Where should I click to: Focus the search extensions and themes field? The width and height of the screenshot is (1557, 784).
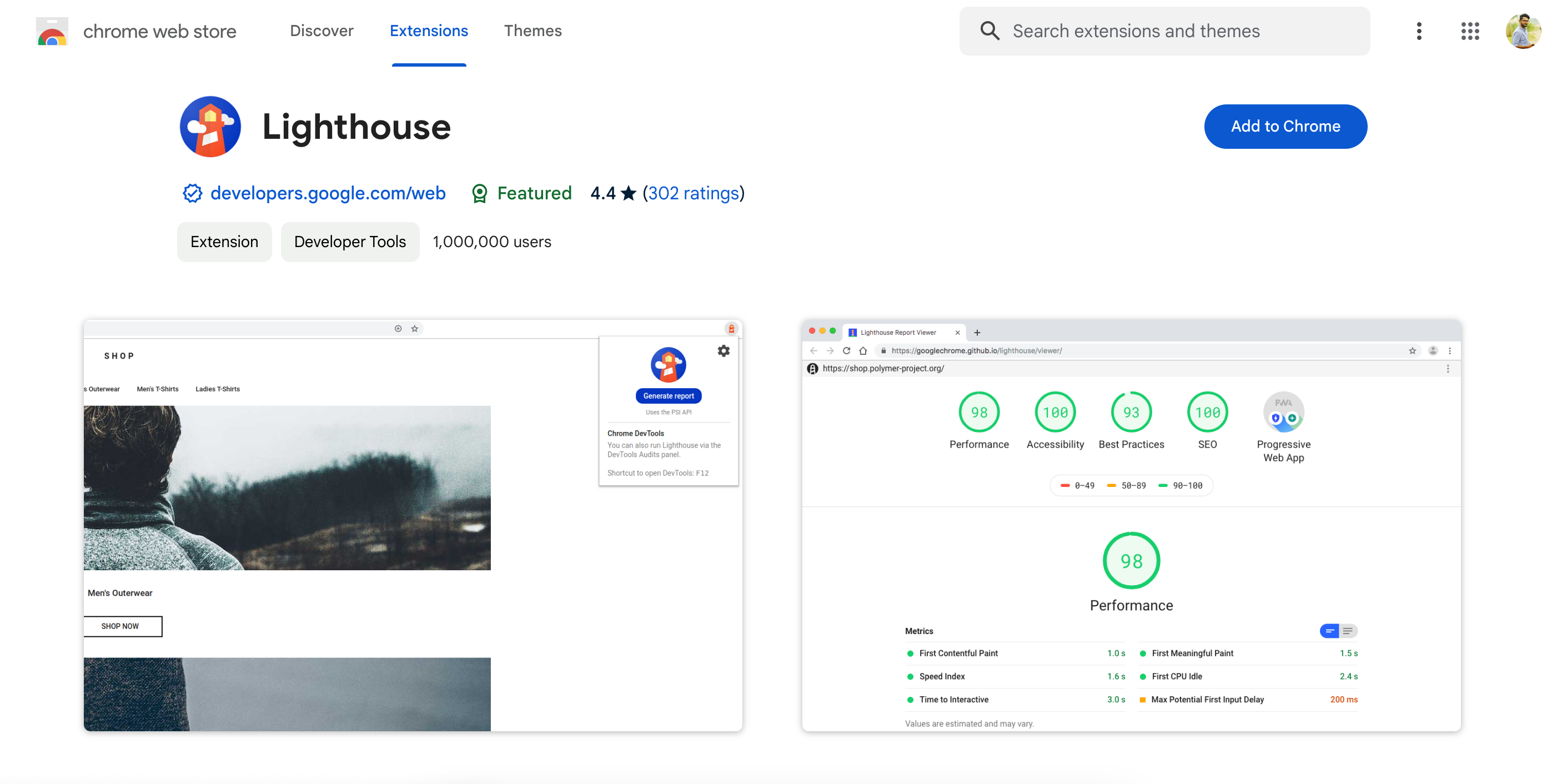(x=1164, y=31)
